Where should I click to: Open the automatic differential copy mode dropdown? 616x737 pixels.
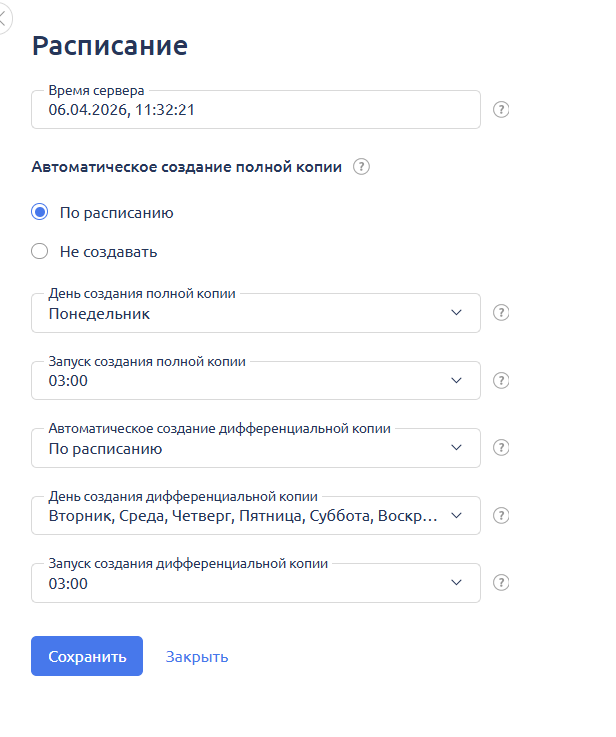click(256, 448)
